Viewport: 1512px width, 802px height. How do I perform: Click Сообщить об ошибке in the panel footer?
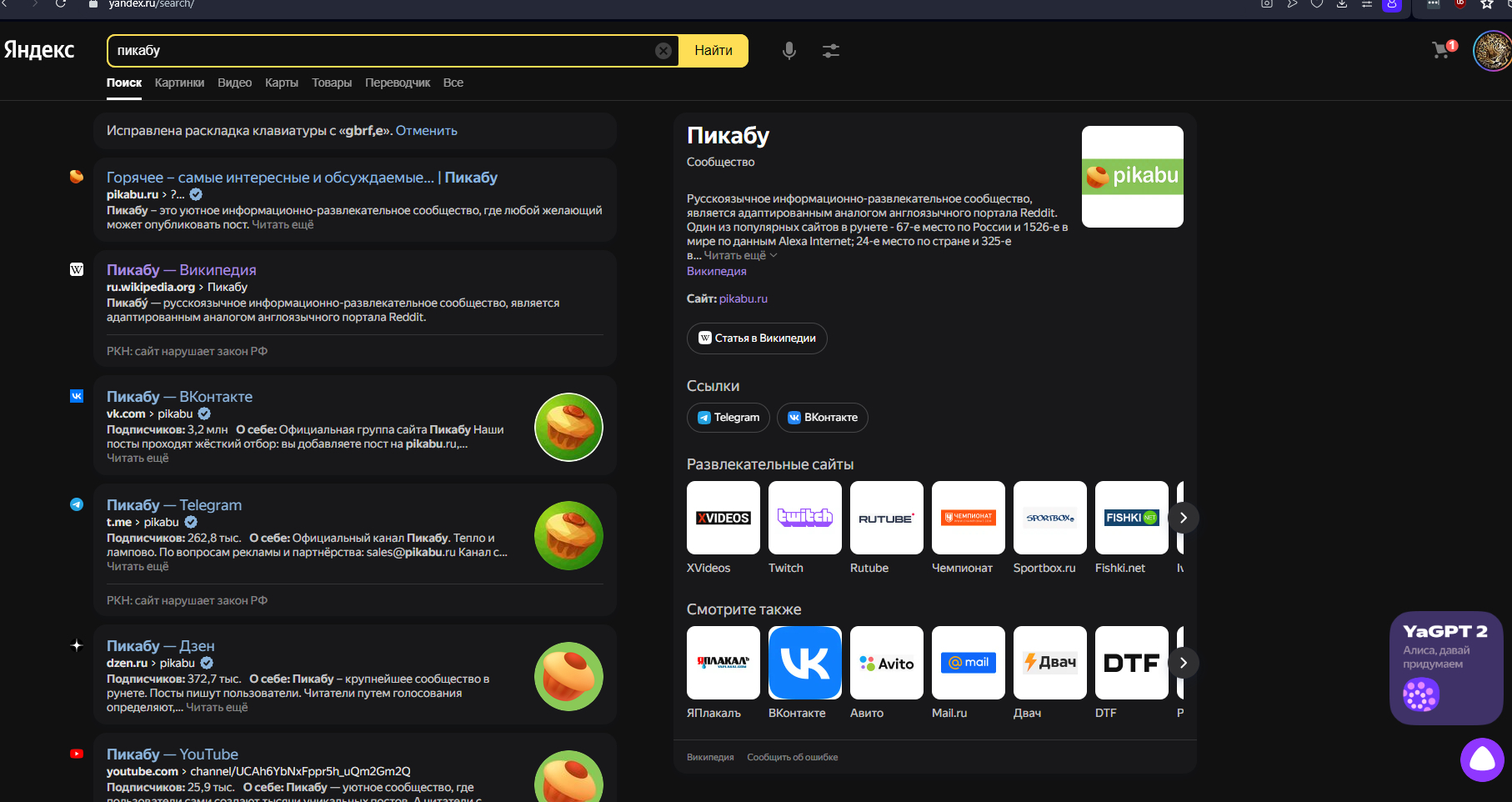(x=793, y=757)
